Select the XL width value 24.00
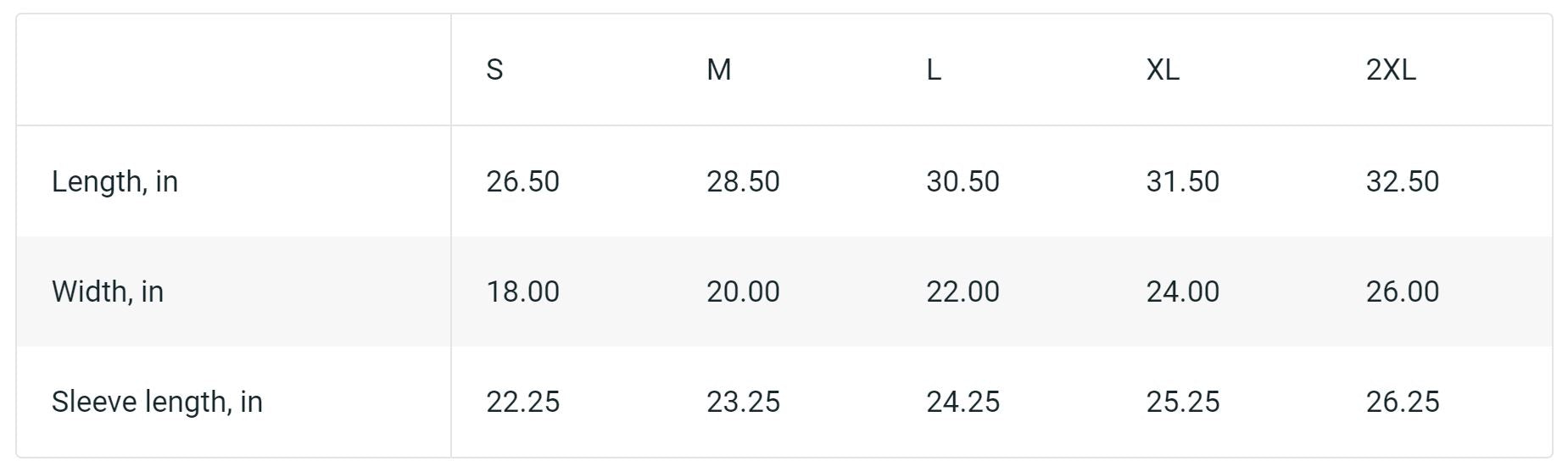The image size is (1568, 472). (1182, 292)
